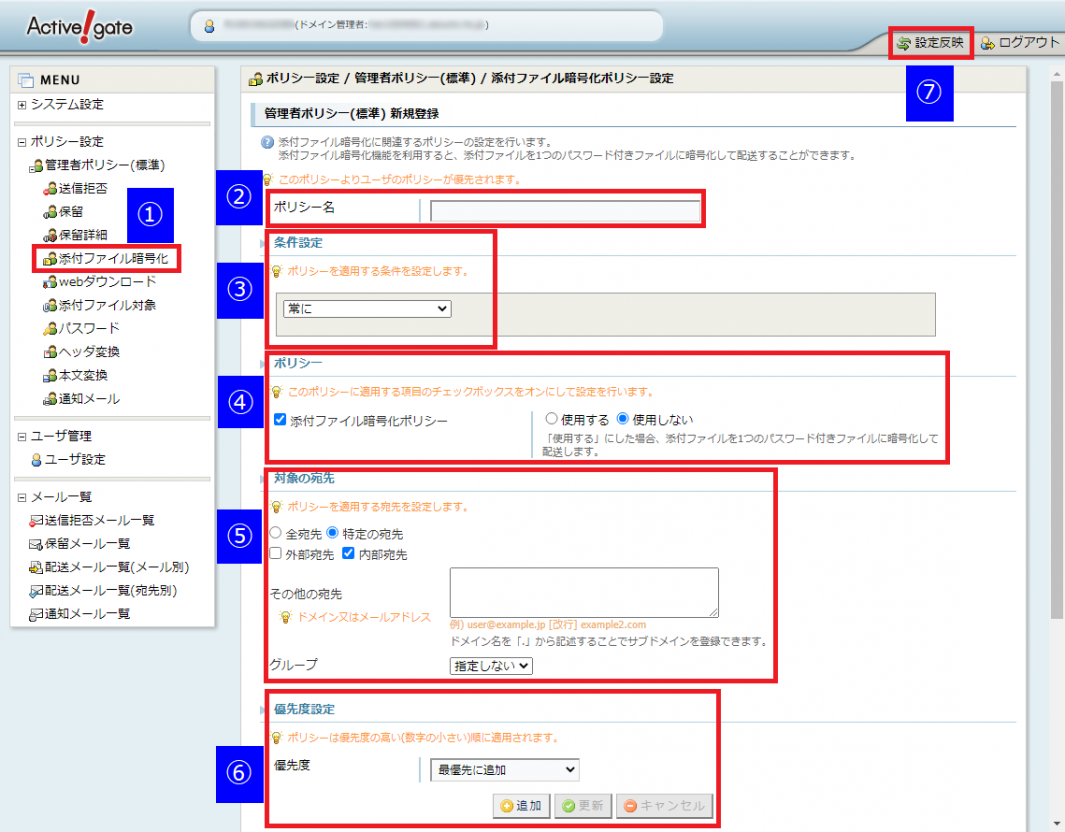Select the 使用する radio button

[x=551, y=419]
